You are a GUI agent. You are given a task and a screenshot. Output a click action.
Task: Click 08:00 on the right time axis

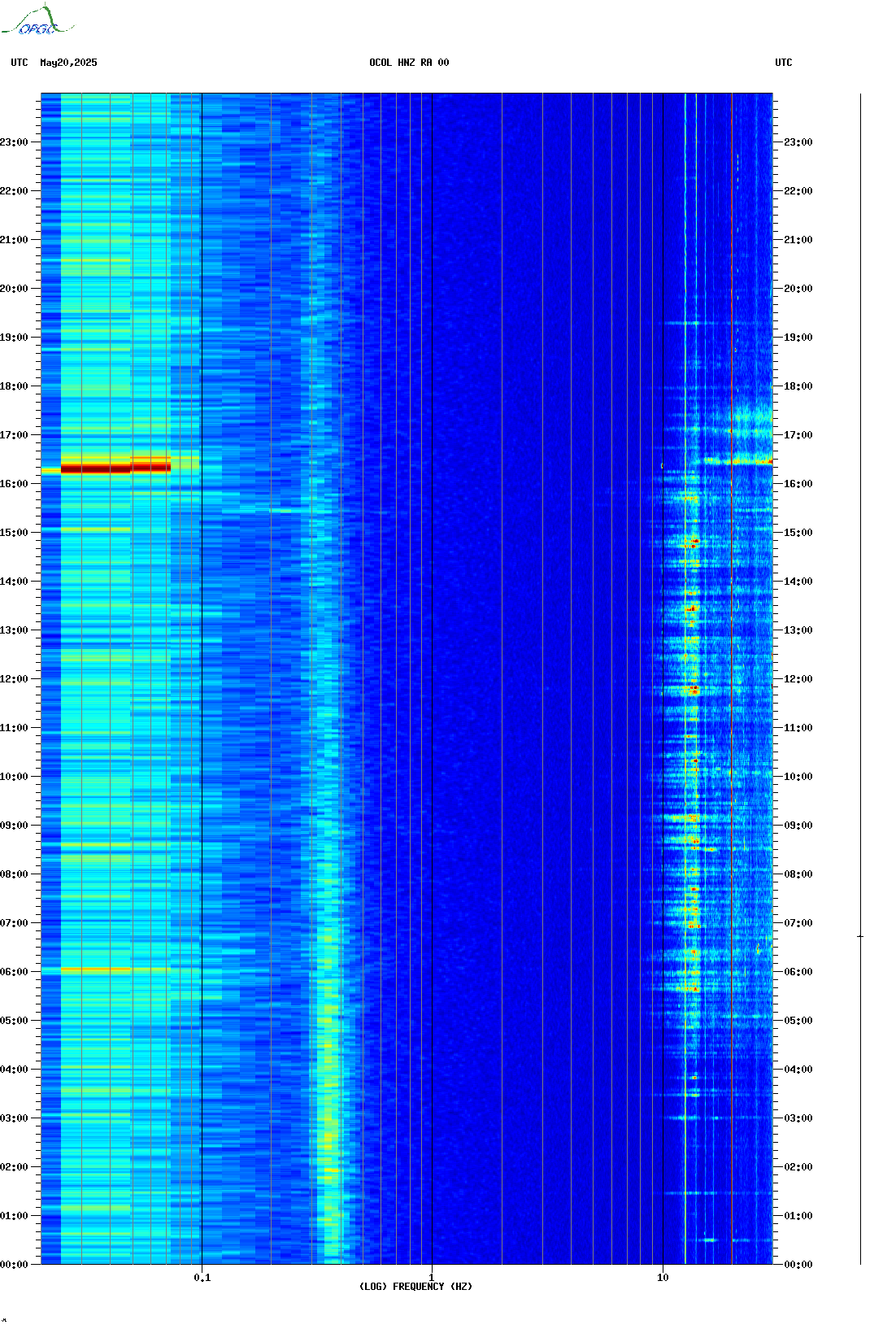point(798,874)
